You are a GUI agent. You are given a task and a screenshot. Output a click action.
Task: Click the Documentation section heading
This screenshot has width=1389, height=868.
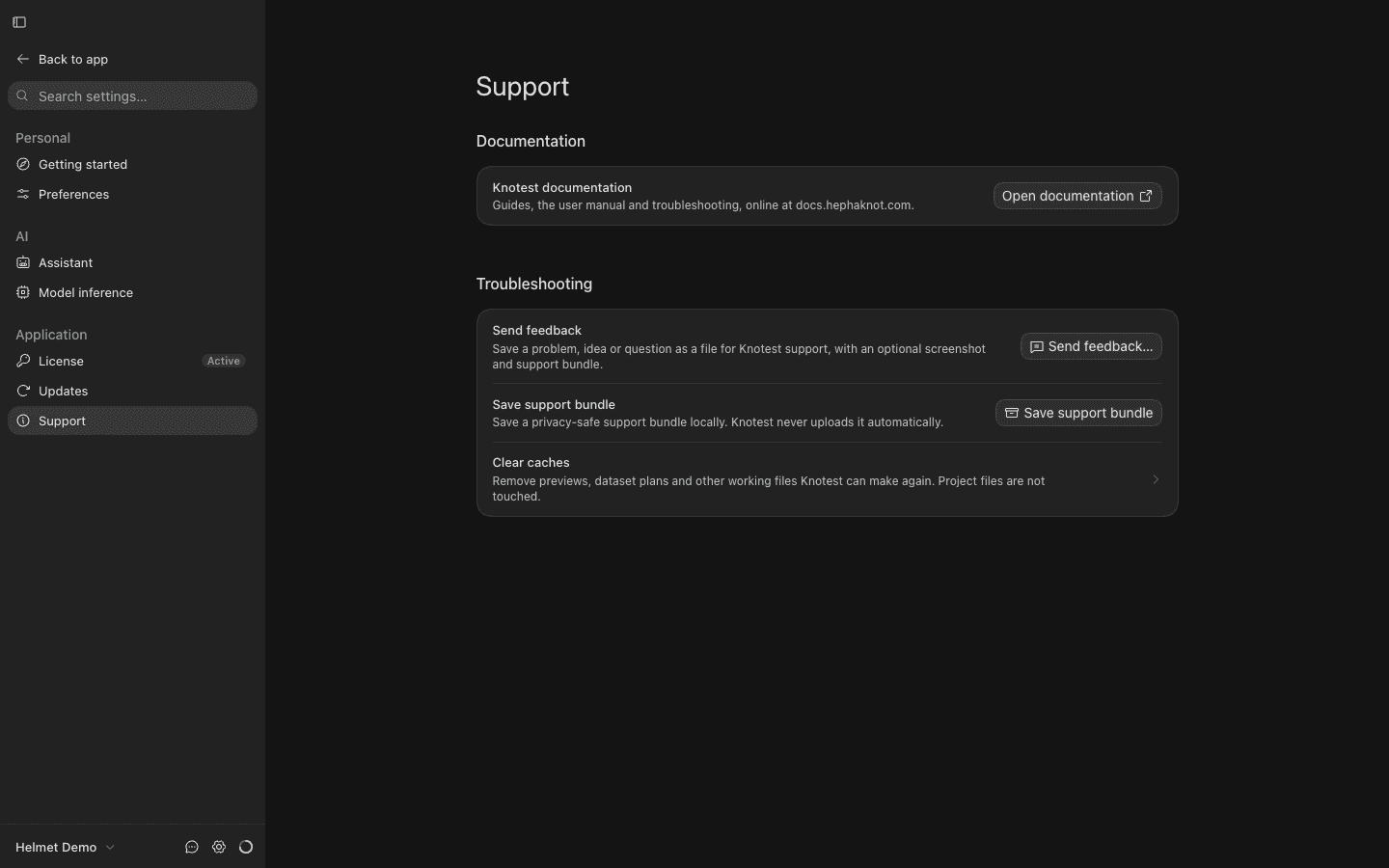(531, 141)
